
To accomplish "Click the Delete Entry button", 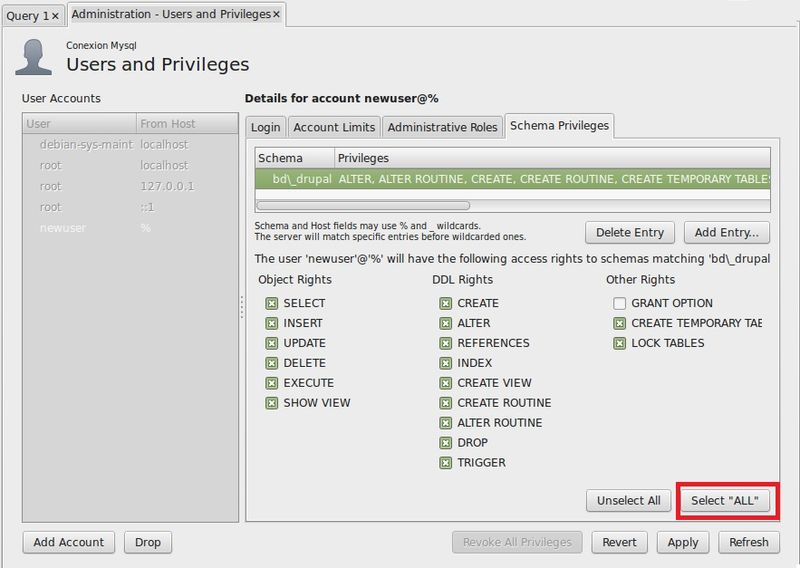I will [630, 233].
